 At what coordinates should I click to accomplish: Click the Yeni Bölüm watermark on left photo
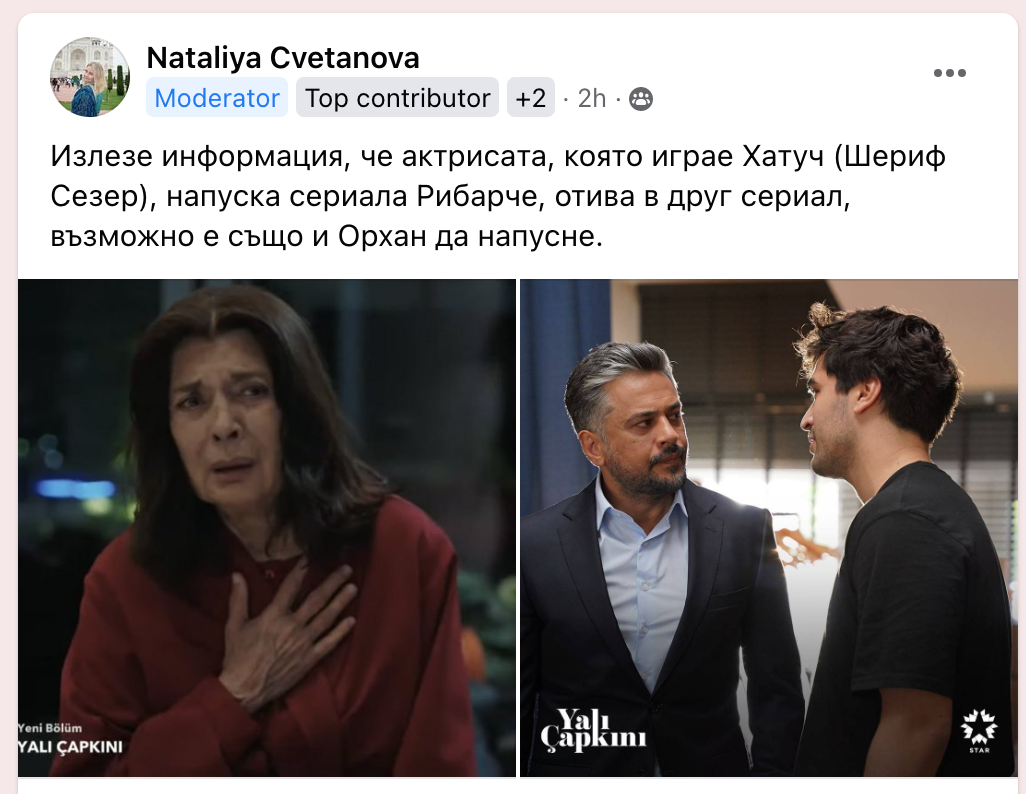tap(50, 727)
